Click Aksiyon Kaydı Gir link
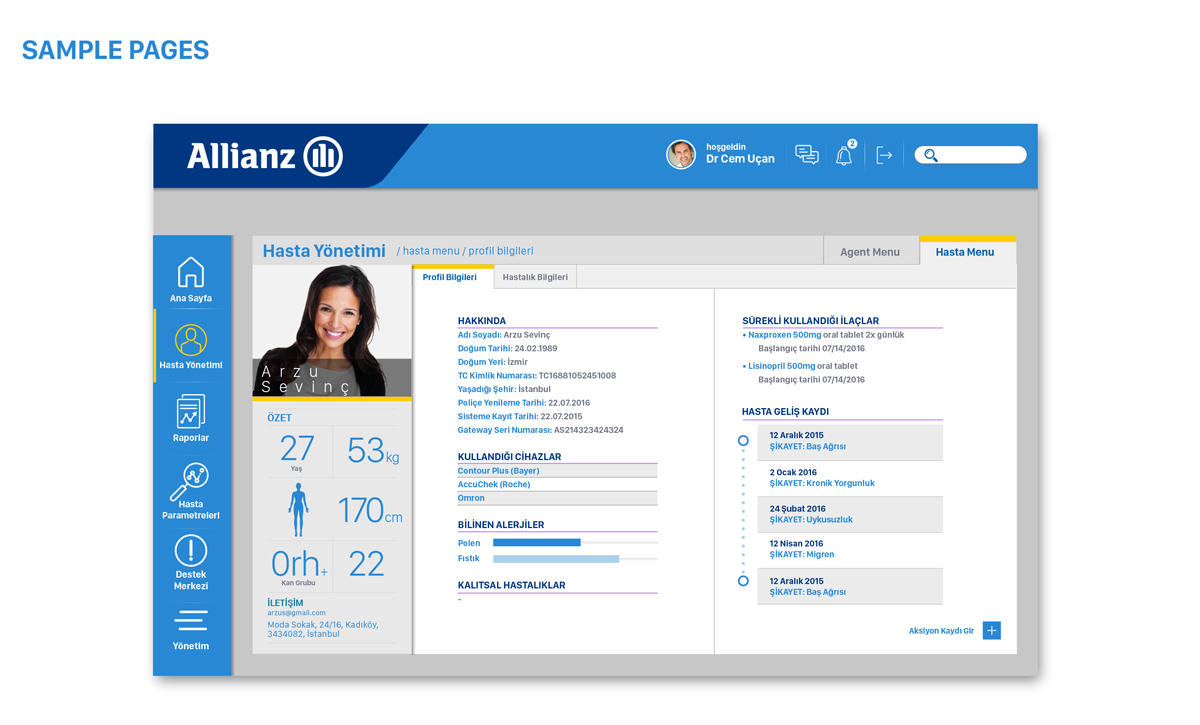The width and height of the screenshot is (1200, 725). point(941,631)
